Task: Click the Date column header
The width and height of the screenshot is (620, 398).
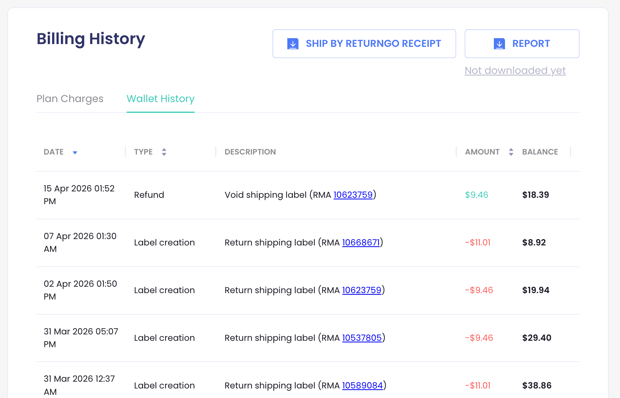Action: tap(54, 152)
